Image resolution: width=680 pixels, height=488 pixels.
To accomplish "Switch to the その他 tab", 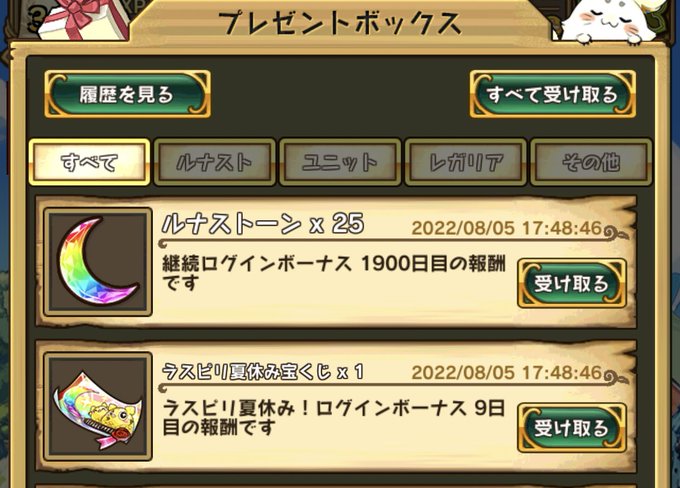I will (x=591, y=162).
